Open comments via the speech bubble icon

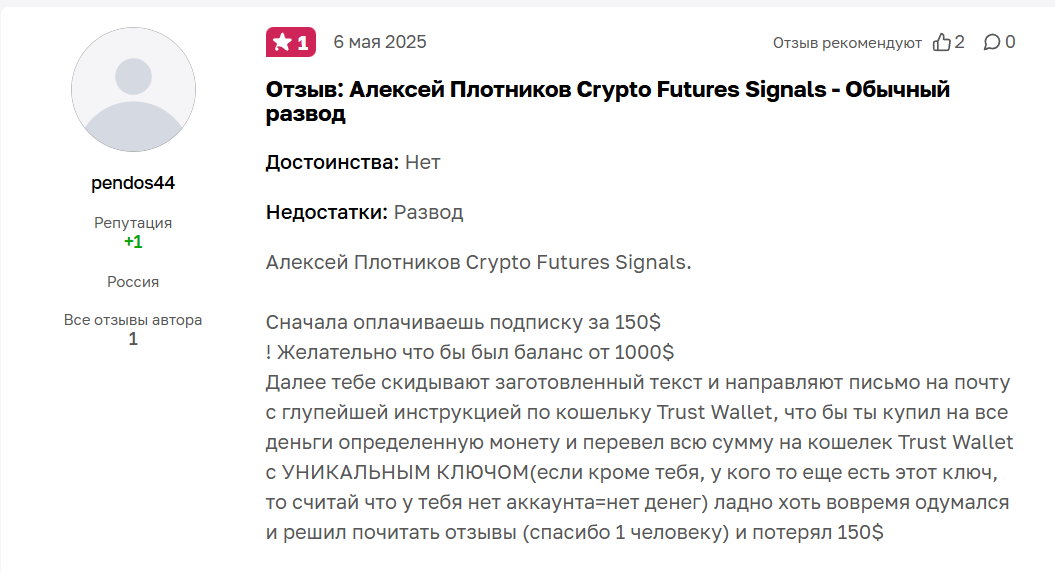click(x=992, y=42)
